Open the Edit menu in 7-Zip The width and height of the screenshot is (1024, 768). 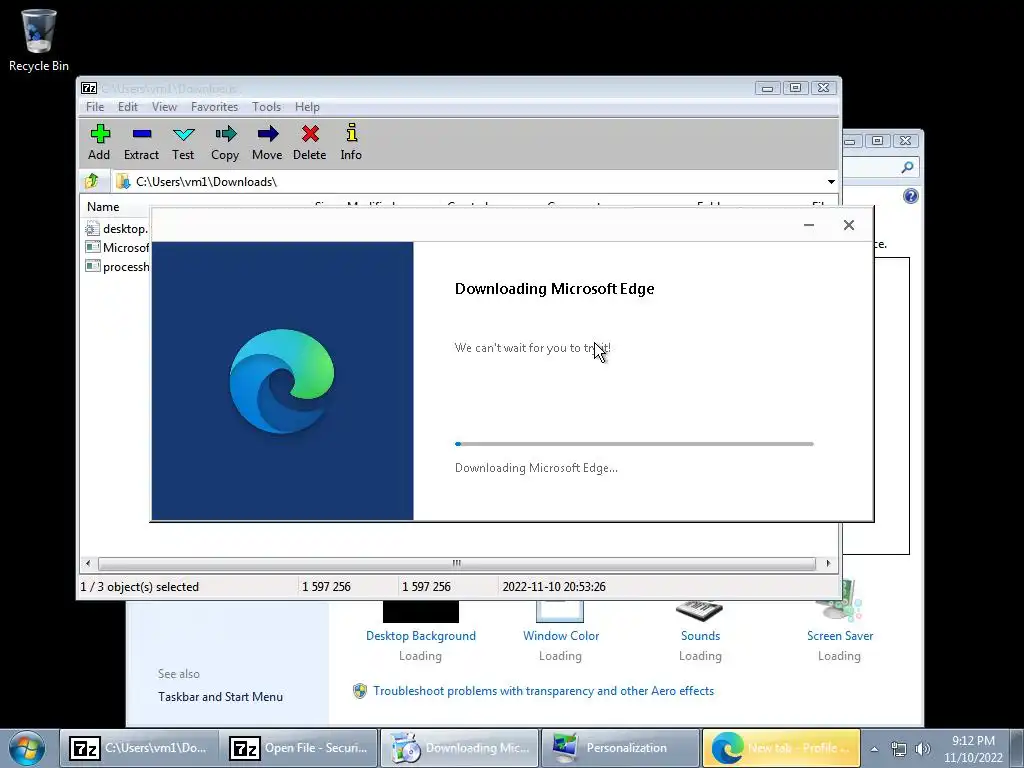point(127,106)
